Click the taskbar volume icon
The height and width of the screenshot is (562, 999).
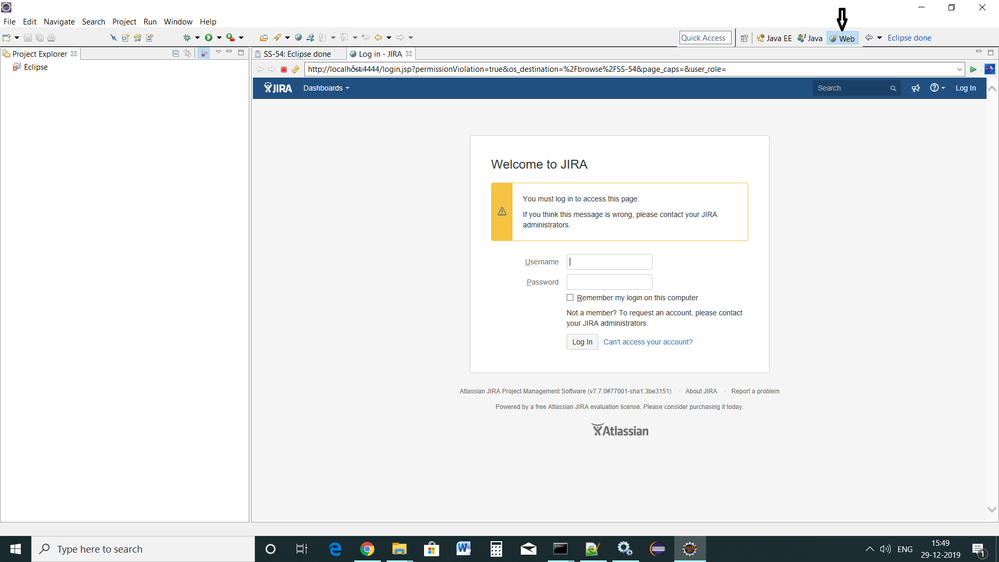(x=885, y=549)
